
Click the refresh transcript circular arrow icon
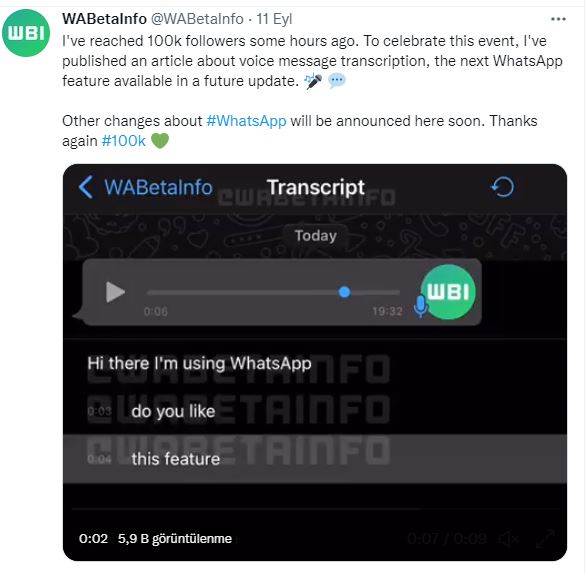(502, 186)
